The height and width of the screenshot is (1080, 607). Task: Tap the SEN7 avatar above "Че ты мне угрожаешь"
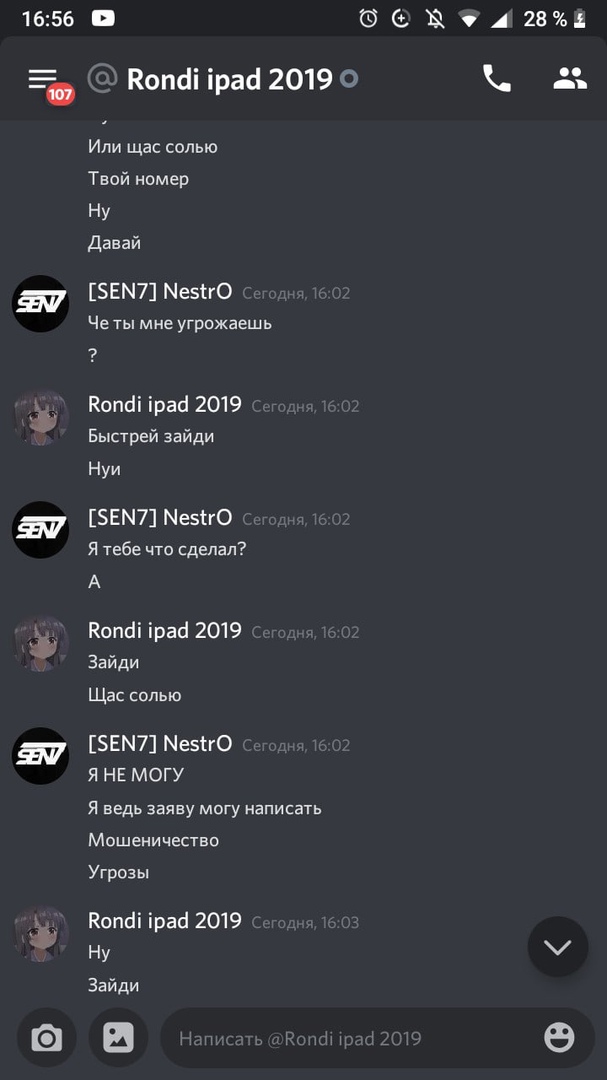41,303
